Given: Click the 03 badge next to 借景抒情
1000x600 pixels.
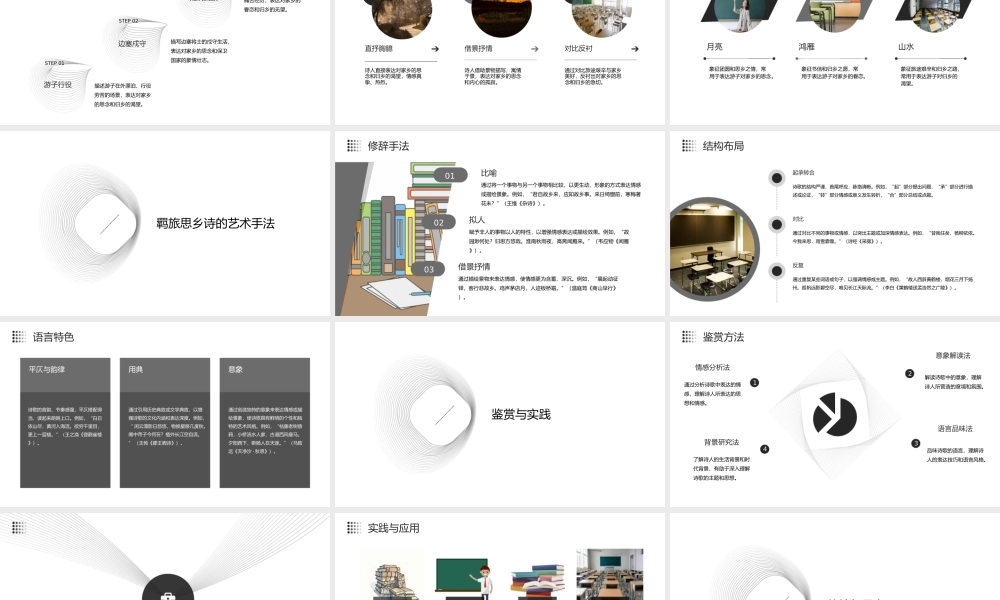Looking at the screenshot, I should [x=429, y=269].
